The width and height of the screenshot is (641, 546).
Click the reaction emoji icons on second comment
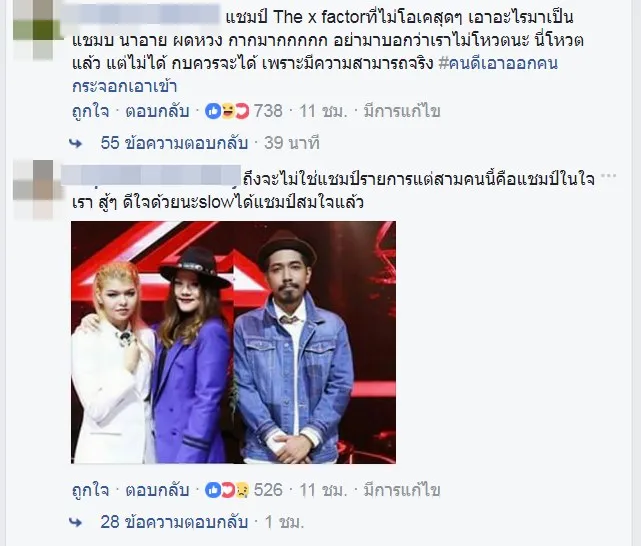point(227,490)
